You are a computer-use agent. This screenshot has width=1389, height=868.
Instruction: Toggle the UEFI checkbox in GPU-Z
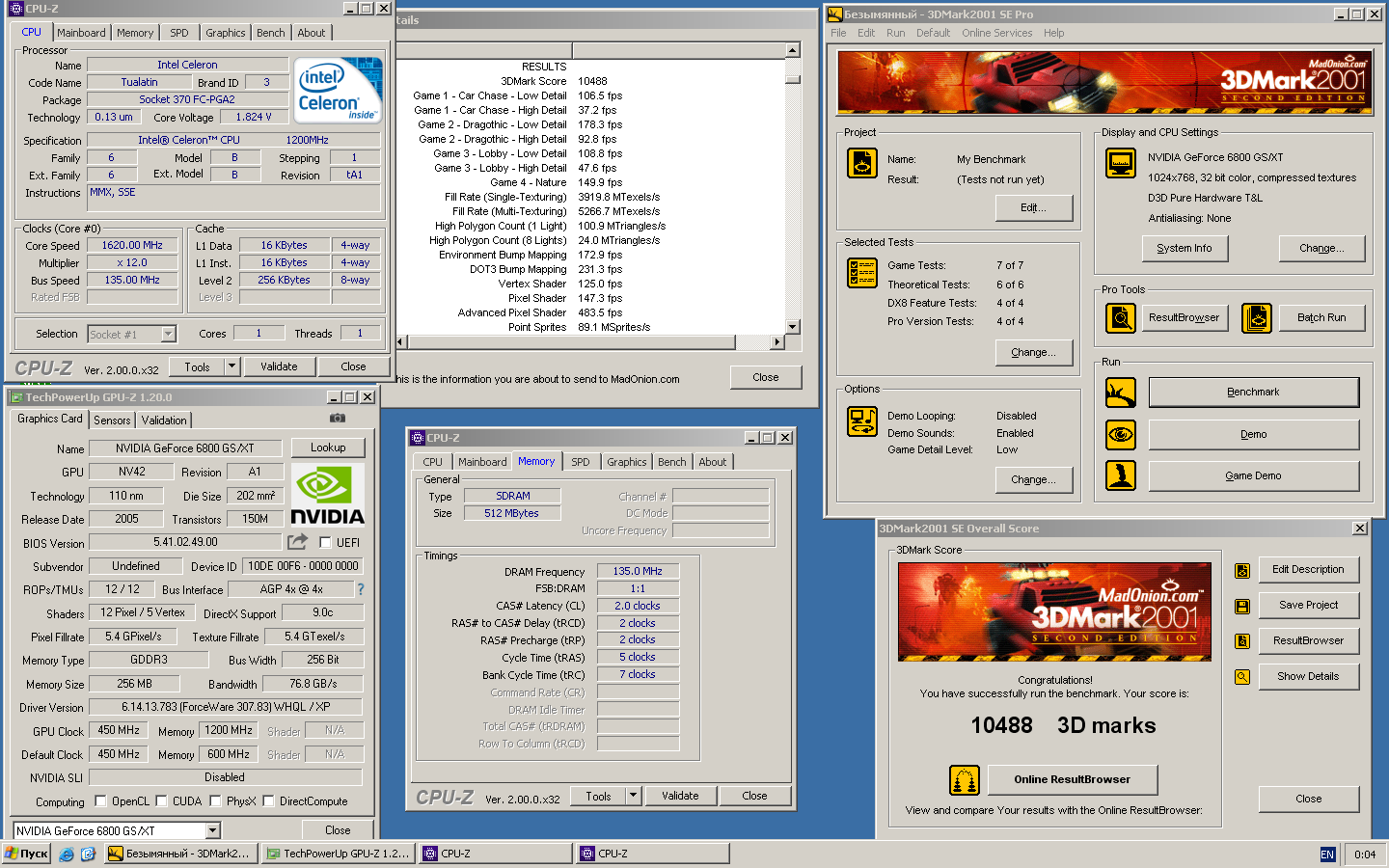(x=325, y=542)
